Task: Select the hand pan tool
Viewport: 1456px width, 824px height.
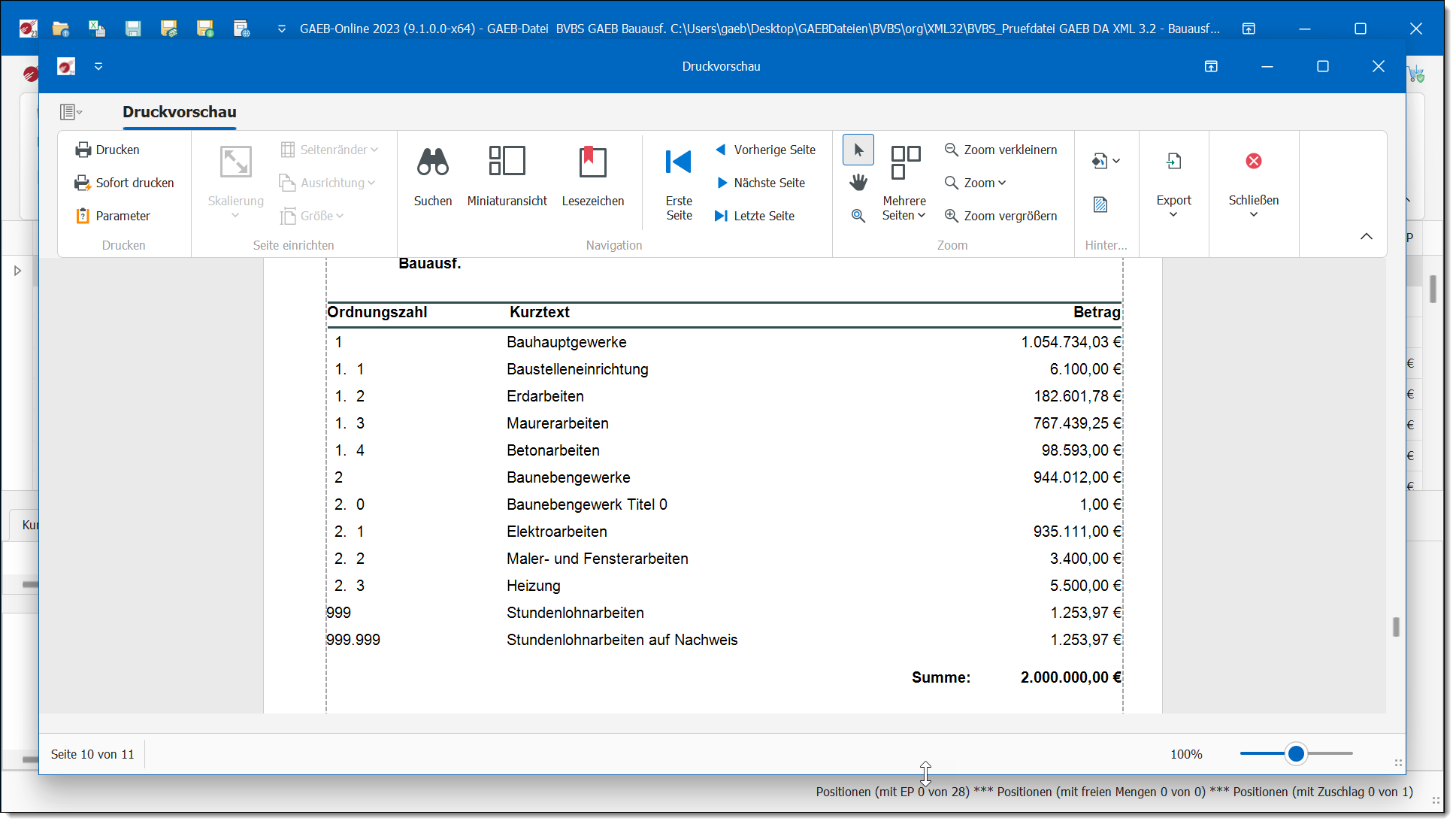Action: pos(858,183)
